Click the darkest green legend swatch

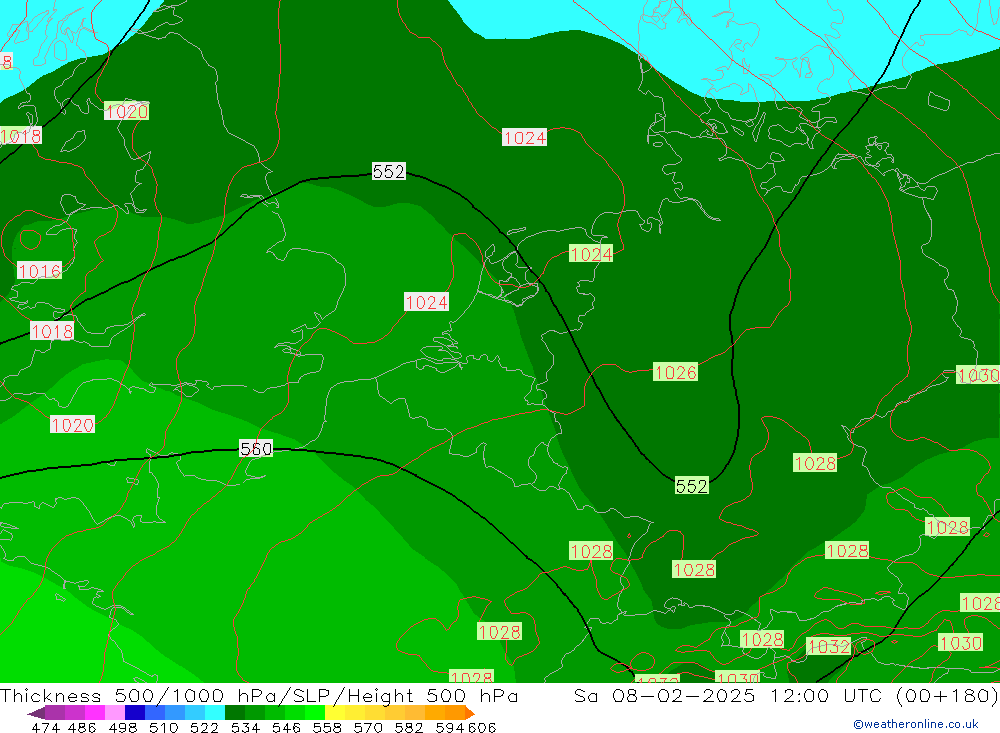pos(235,713)
